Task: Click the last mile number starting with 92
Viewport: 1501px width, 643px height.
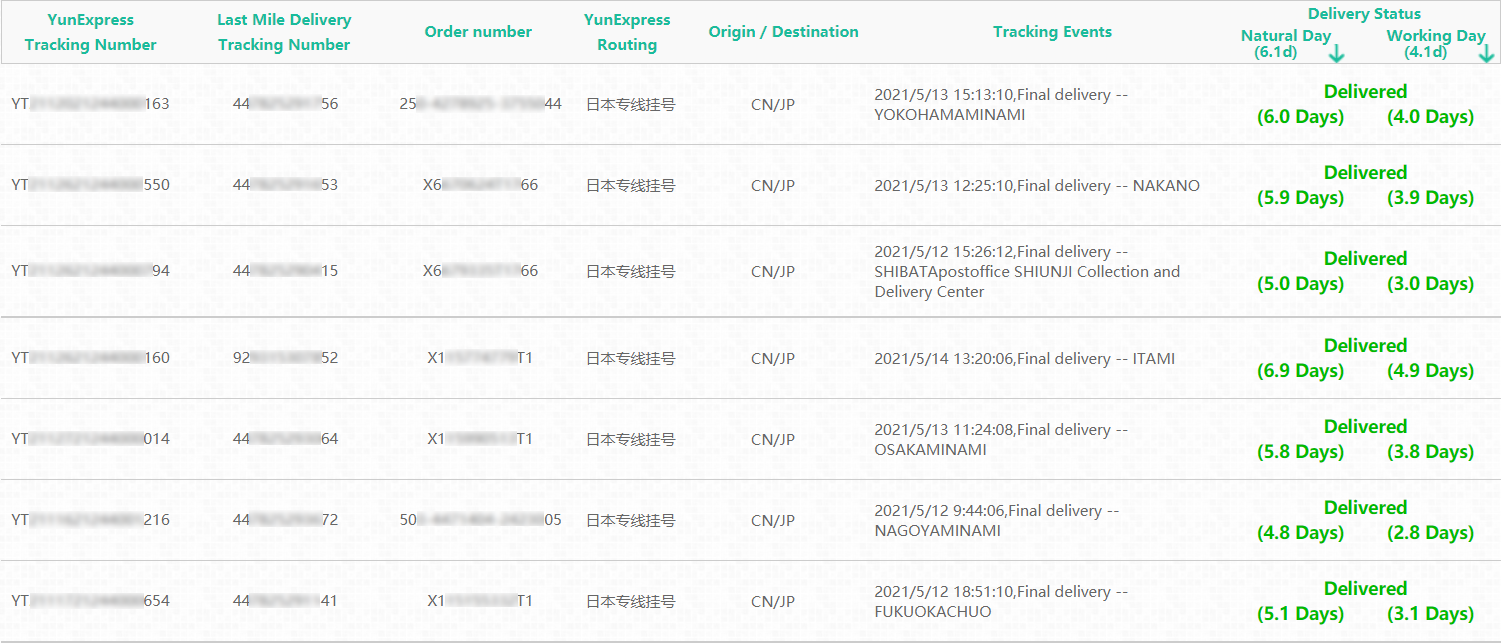Action: pos(285,358)
